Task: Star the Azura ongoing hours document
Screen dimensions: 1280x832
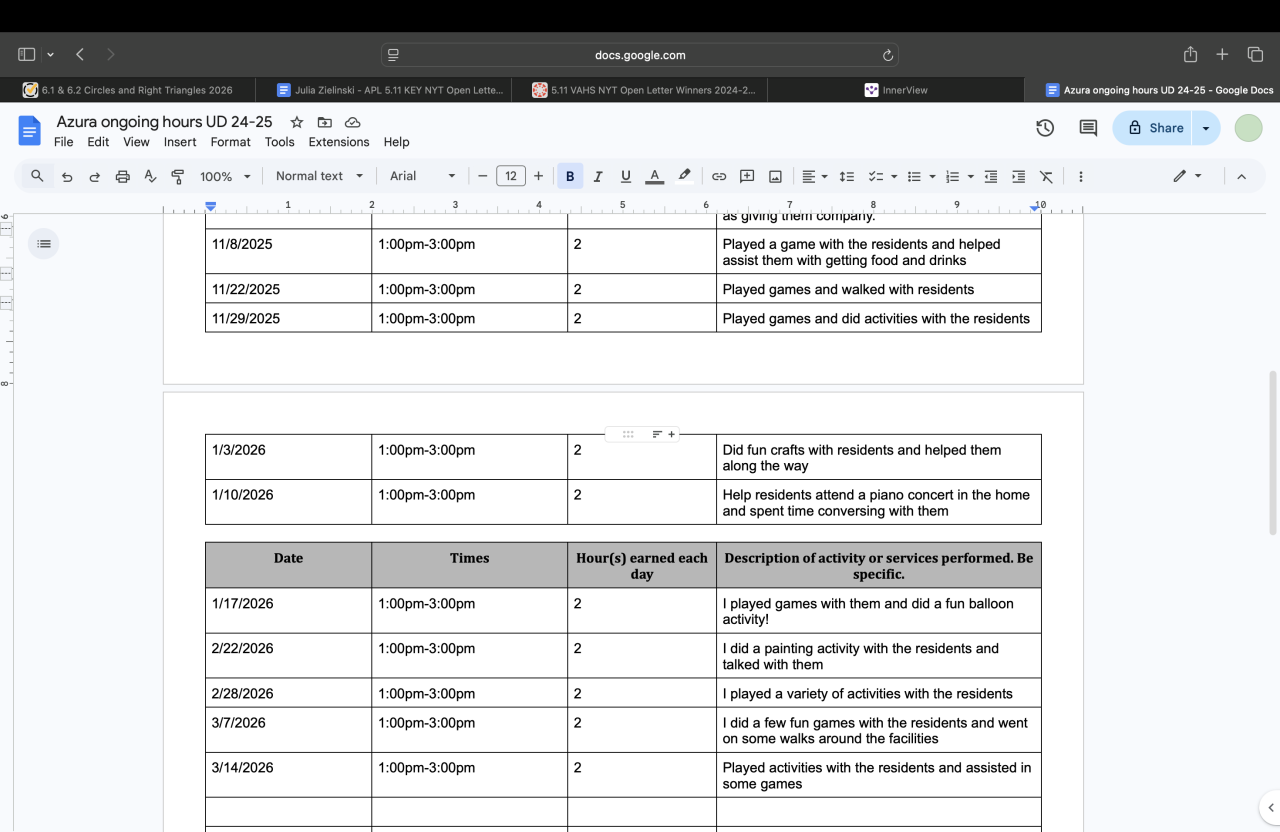Action: coord(297,122)
